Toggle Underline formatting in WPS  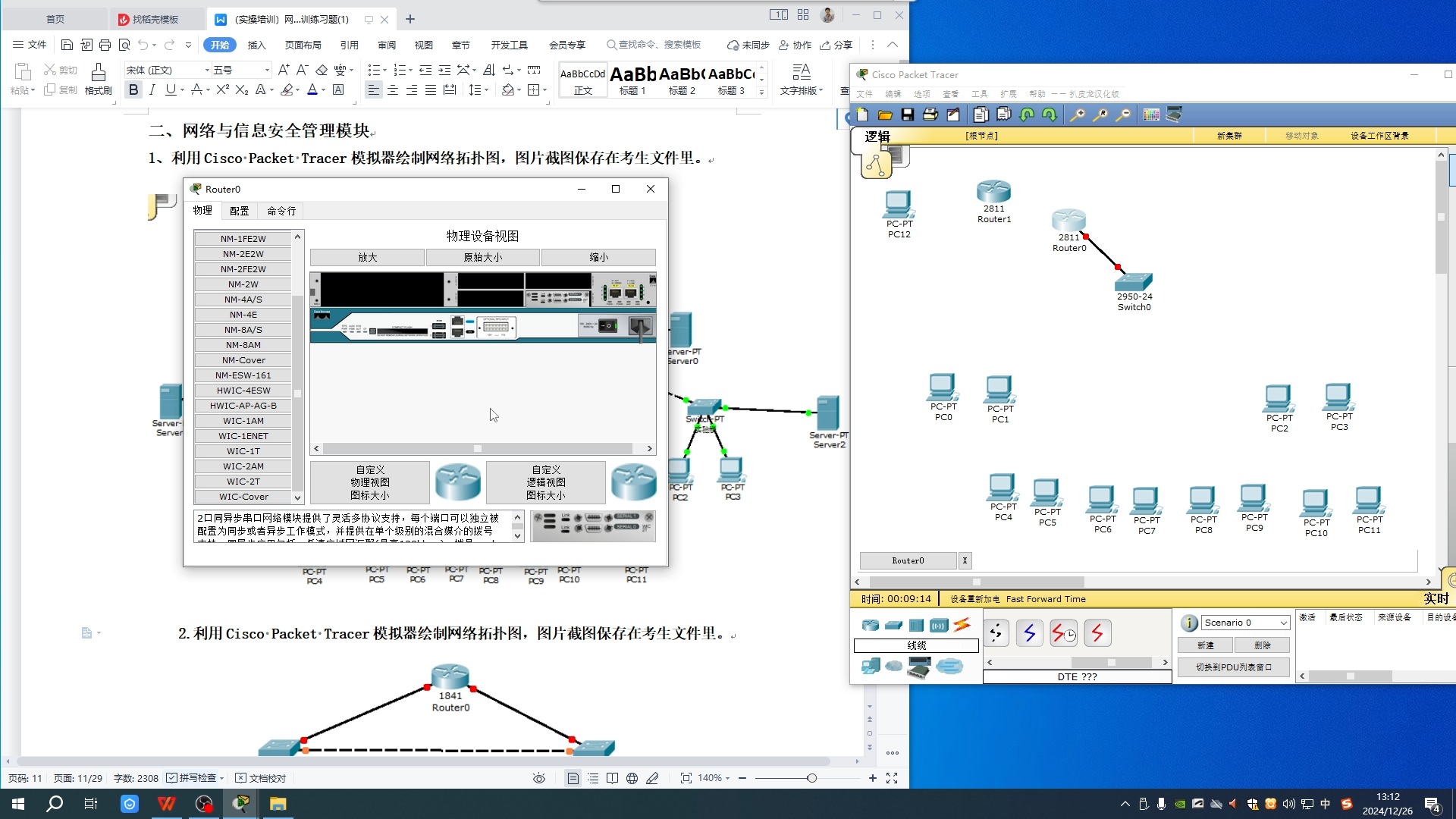171,89
